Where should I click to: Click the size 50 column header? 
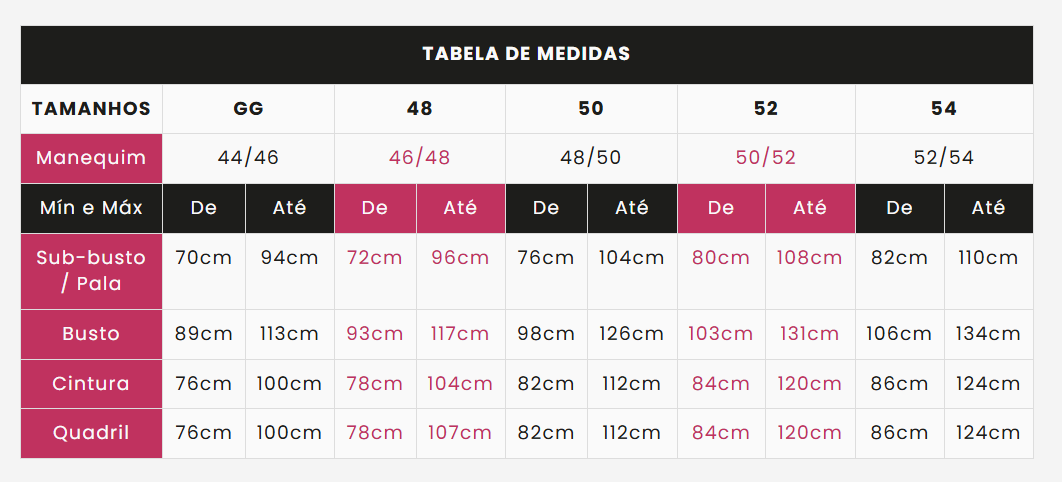[591, 109]
